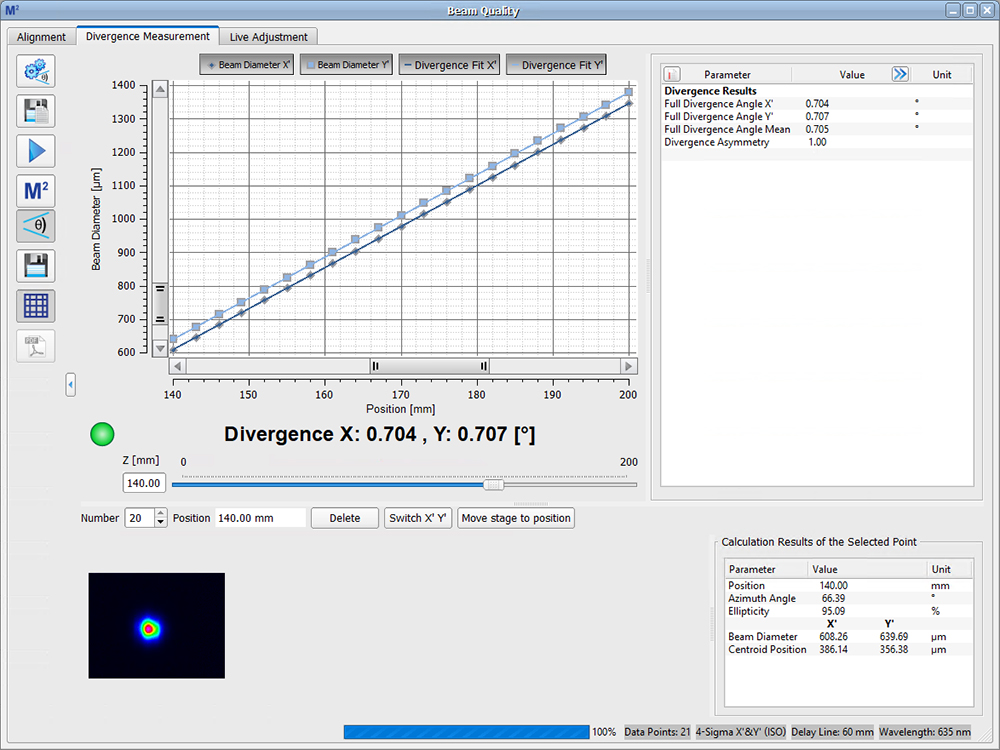This screenshot has height=750, width=1000.
Task: Click the Z [mm] input field
Action: pos(144,483)
